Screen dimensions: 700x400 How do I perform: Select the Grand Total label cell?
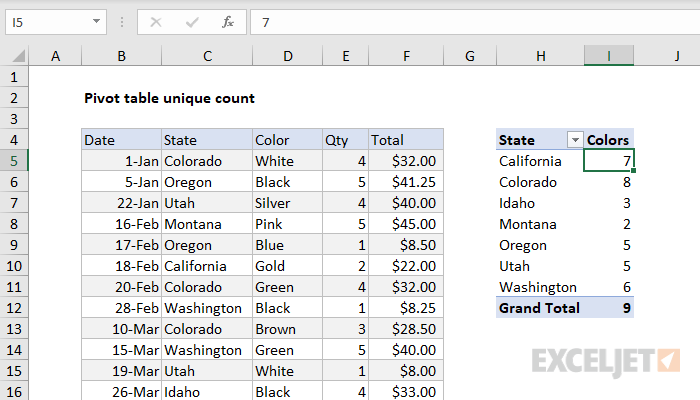coord(539,308)
